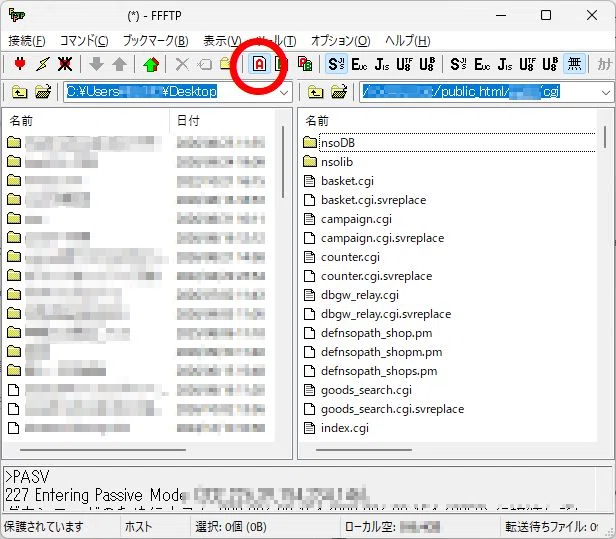
Task: Select JIS in the host kanji group with 無
Action: (x=504, y=64)
